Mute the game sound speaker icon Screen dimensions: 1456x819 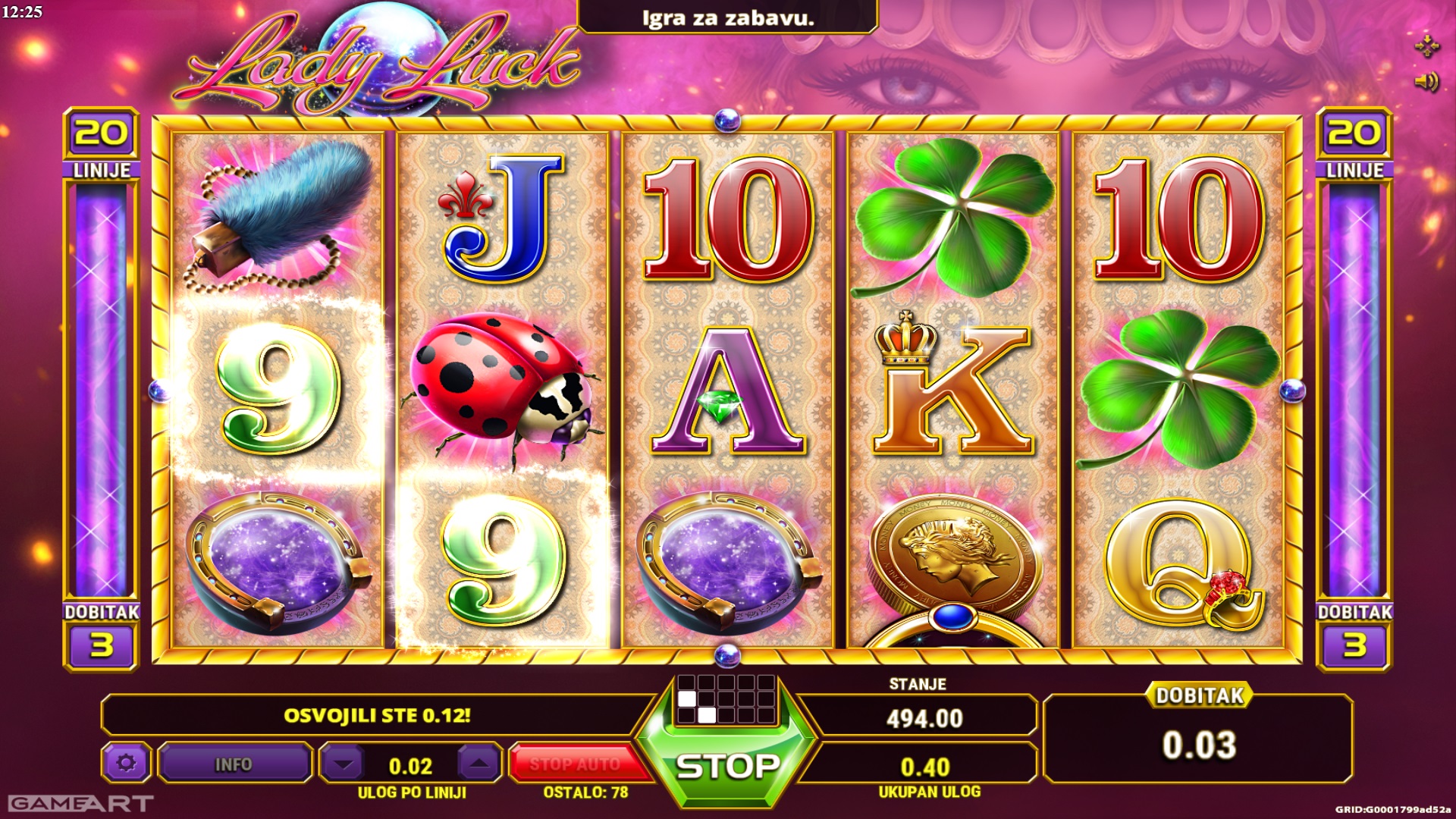(x=1426, y=81)
